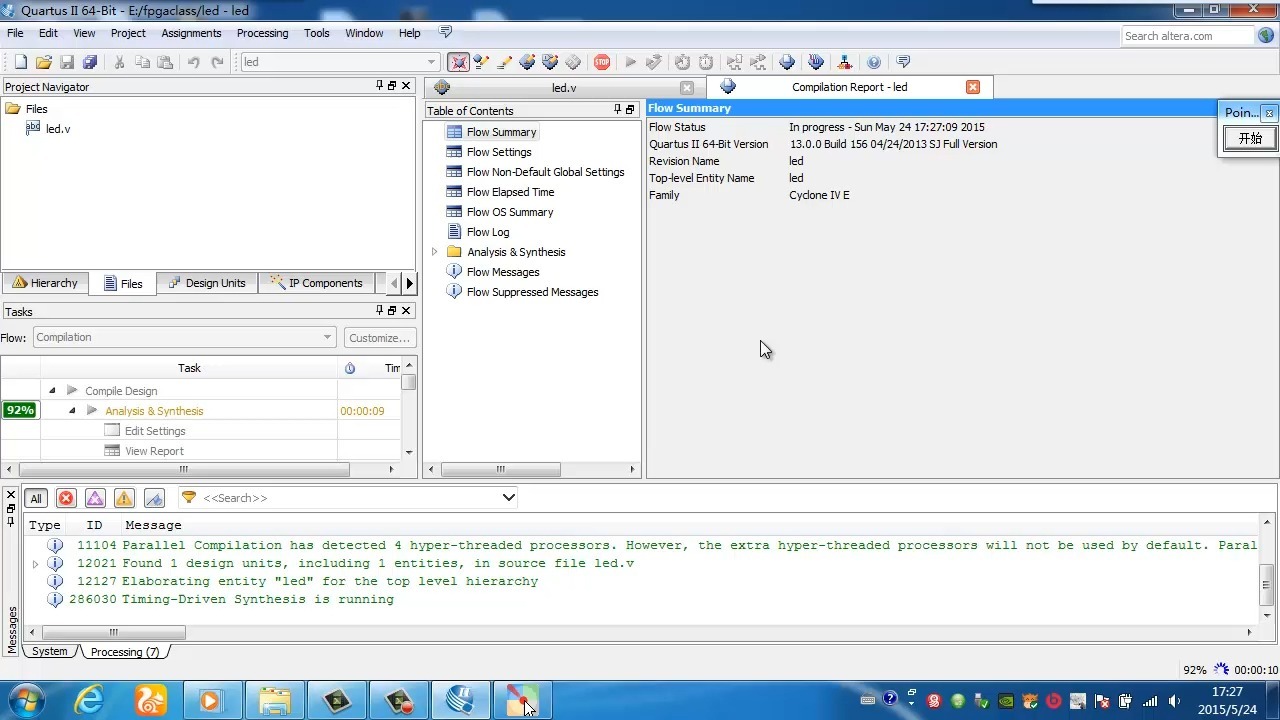
Task: Open Internet Explorer from the taskbar
Action: click(x=89, y=699)
